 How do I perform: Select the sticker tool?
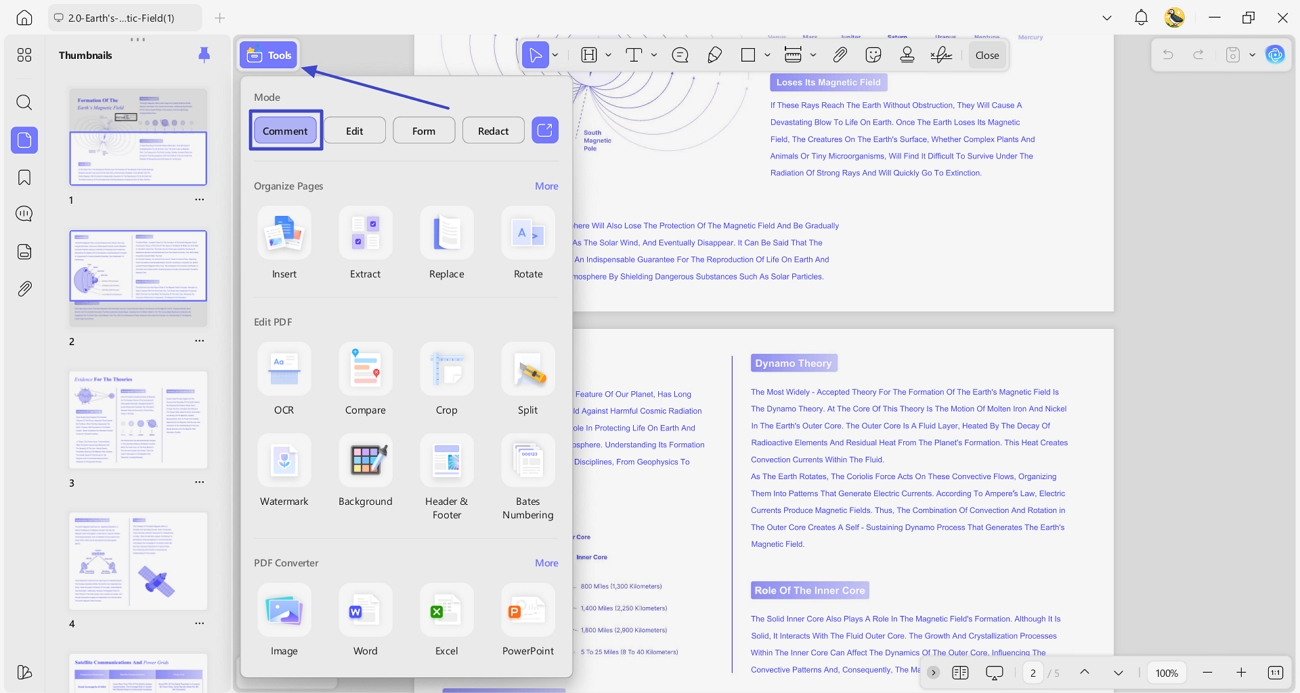[x=873, y=55]
